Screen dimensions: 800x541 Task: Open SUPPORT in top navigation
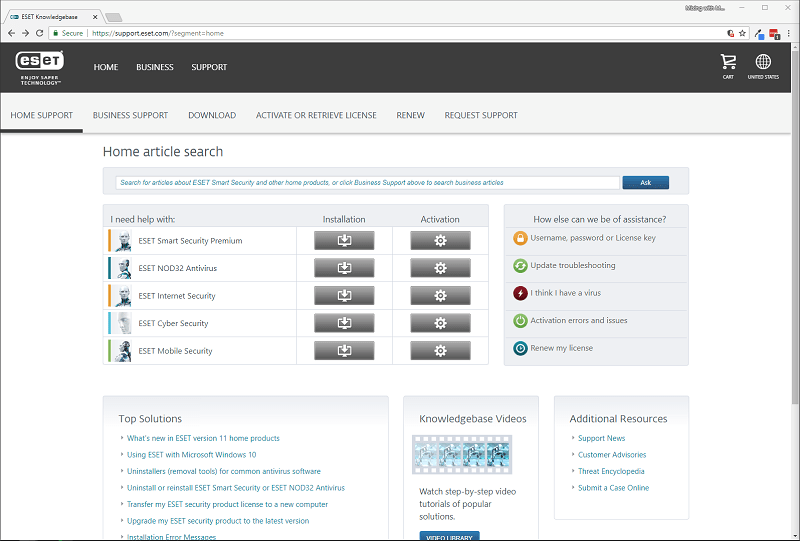point(209,67)
